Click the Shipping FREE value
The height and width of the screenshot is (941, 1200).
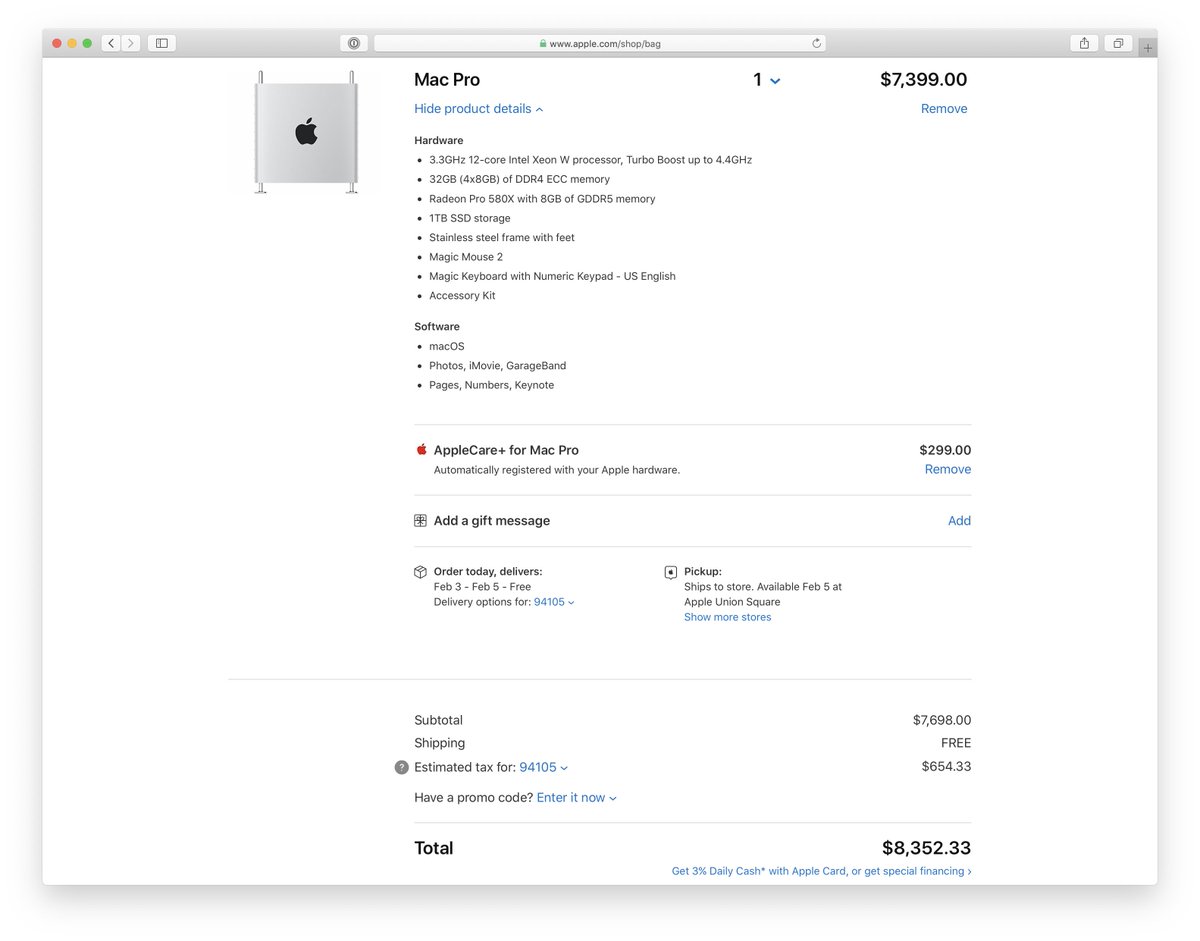tap(956, 743)
